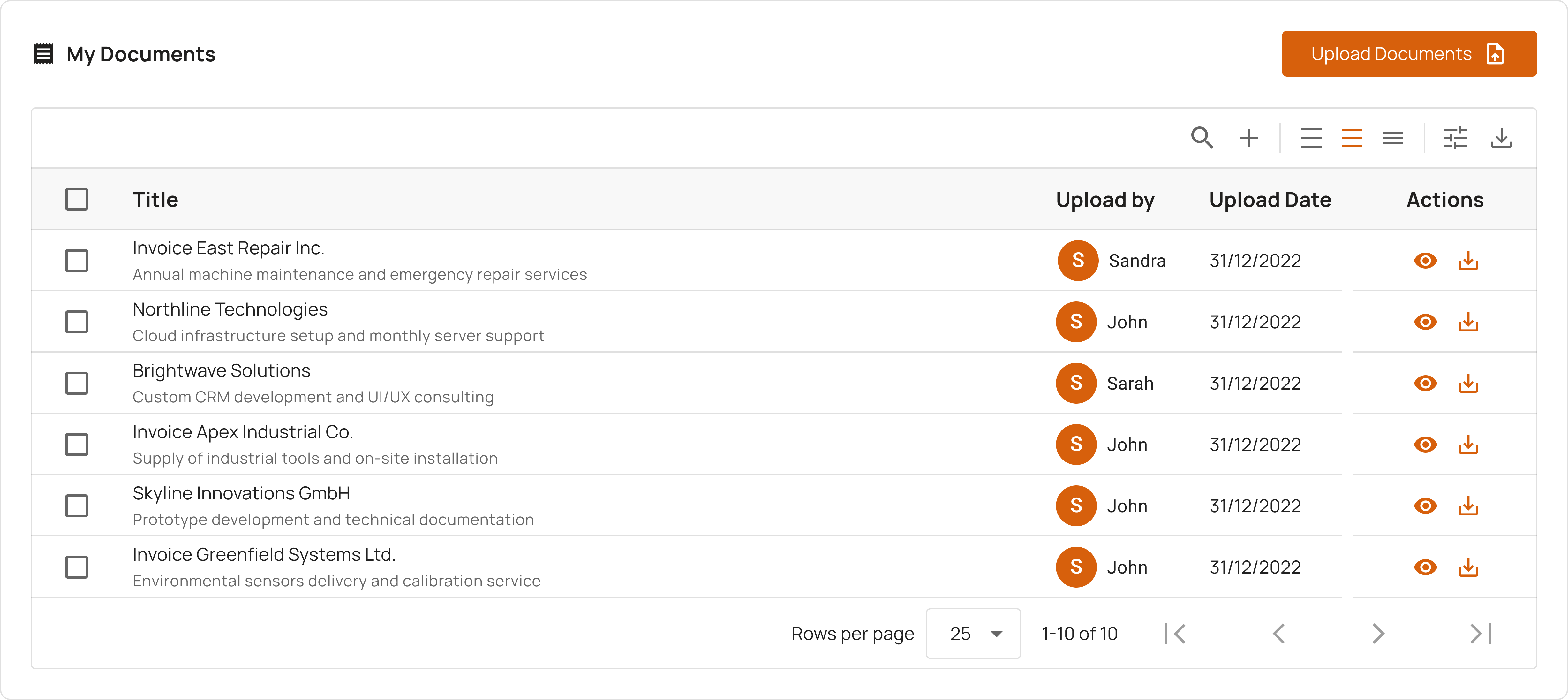1568x700 pixels.
Task: Click the plus add icon in toolbar
Action: [1248, 138]
